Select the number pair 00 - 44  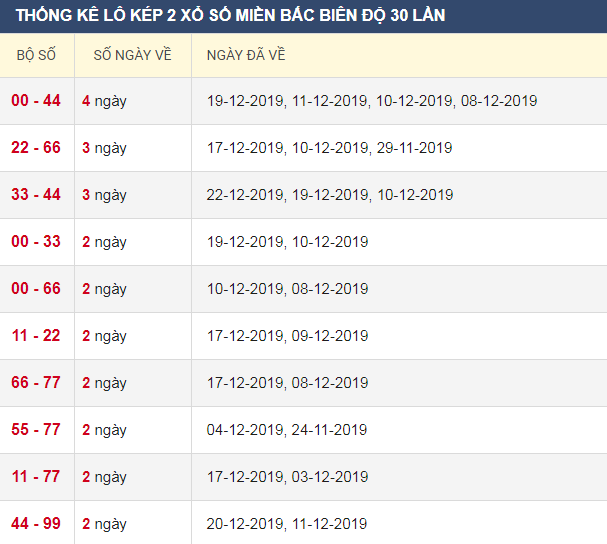(36, 101)
